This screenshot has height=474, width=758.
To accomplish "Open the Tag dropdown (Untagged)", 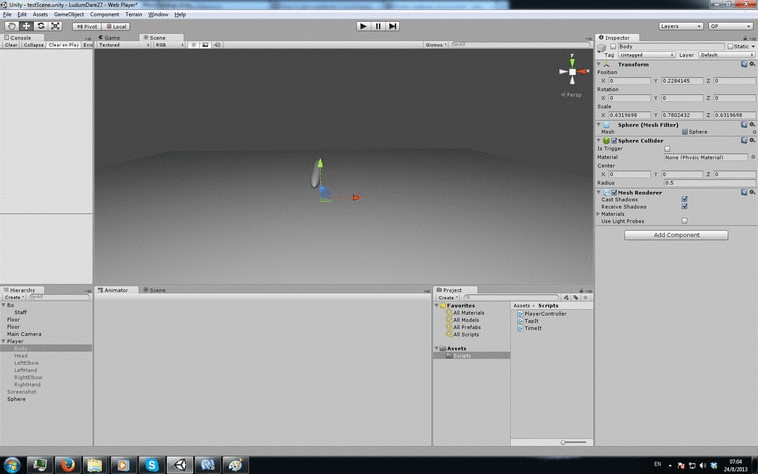I will click(x=646, y=55).
